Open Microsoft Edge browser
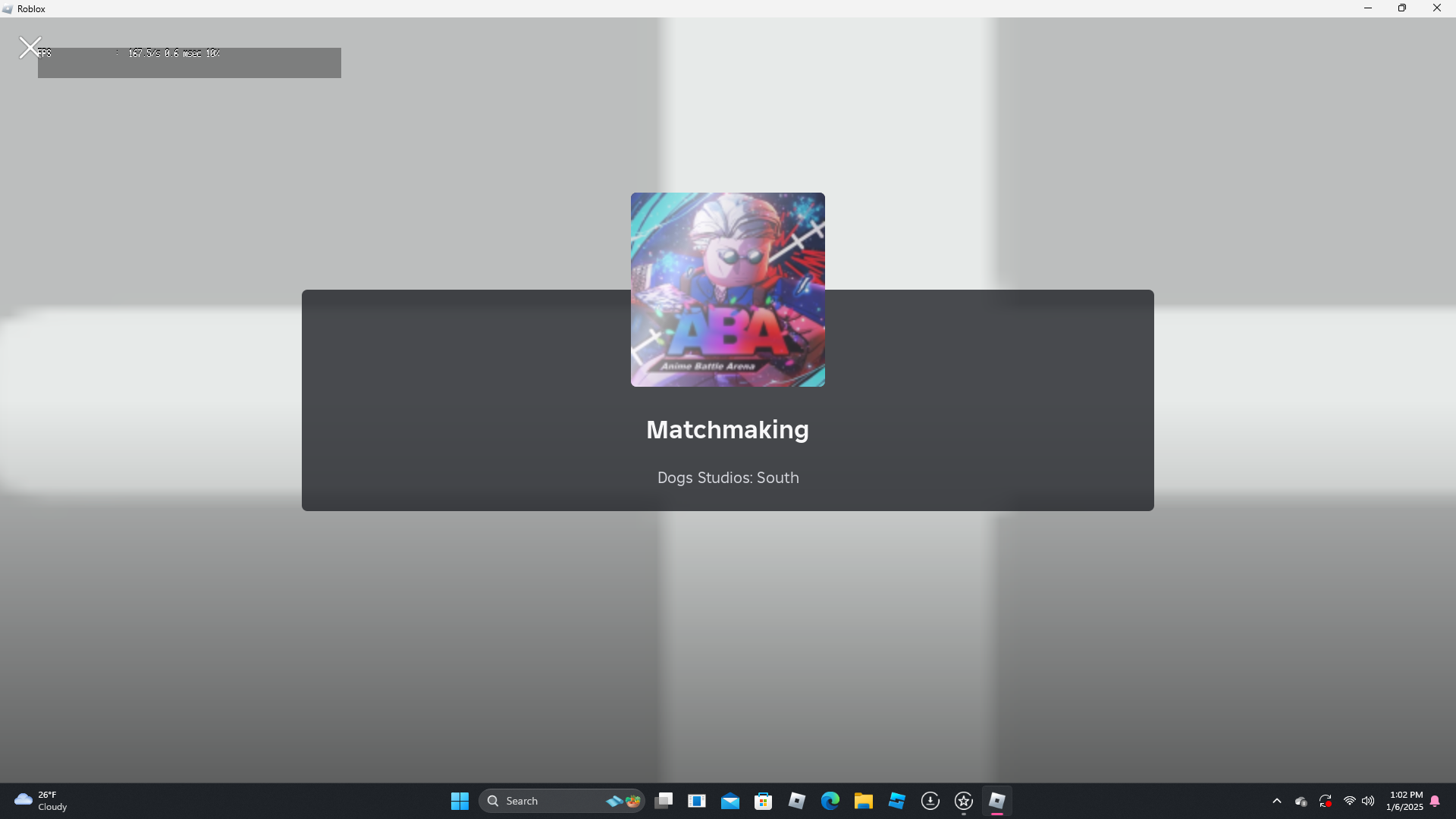Viewport: 1456px width, 819px height. click(x=830, y=801)
